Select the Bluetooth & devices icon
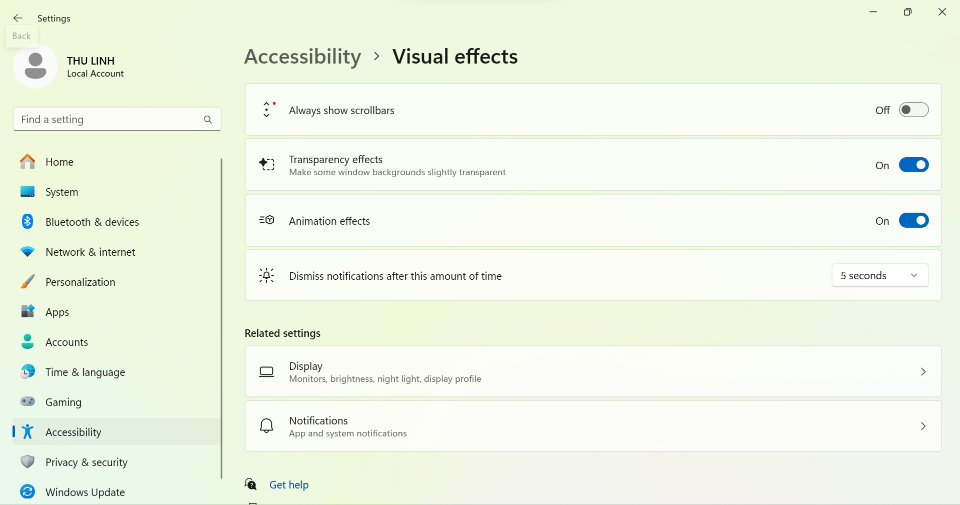The width and height of the screenshot is (960, 505). click(x=27, y=222)
